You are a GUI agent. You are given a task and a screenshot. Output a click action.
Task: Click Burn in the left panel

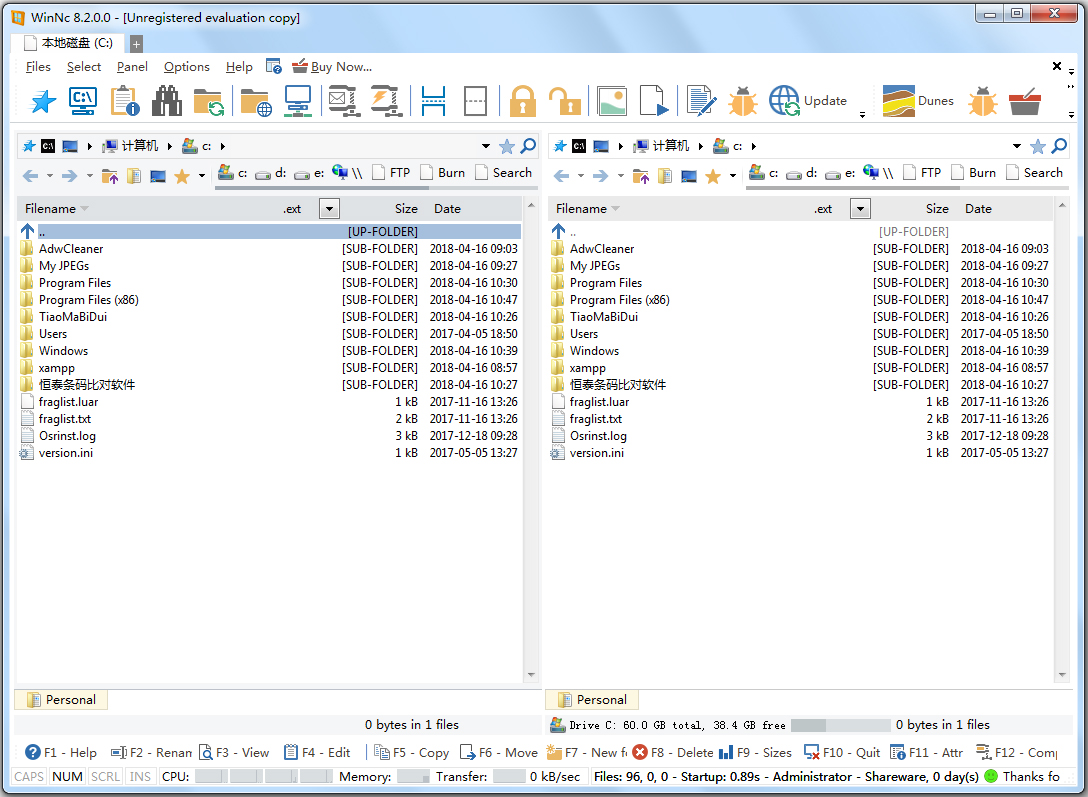443,173
